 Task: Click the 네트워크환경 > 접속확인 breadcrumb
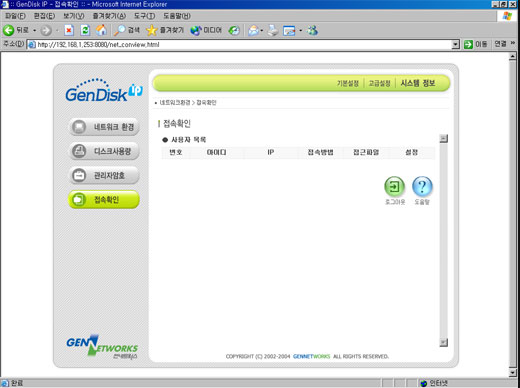coord(188,103)
